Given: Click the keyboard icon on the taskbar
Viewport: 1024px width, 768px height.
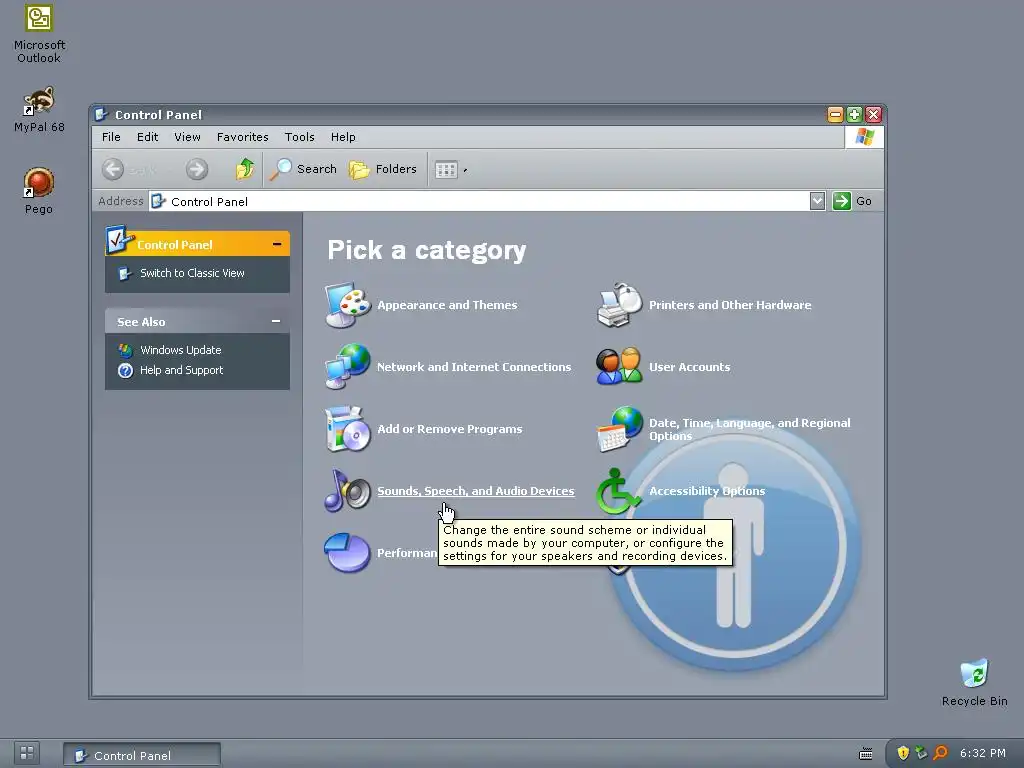Looking at the screenshot, I should tap(866, 754).
